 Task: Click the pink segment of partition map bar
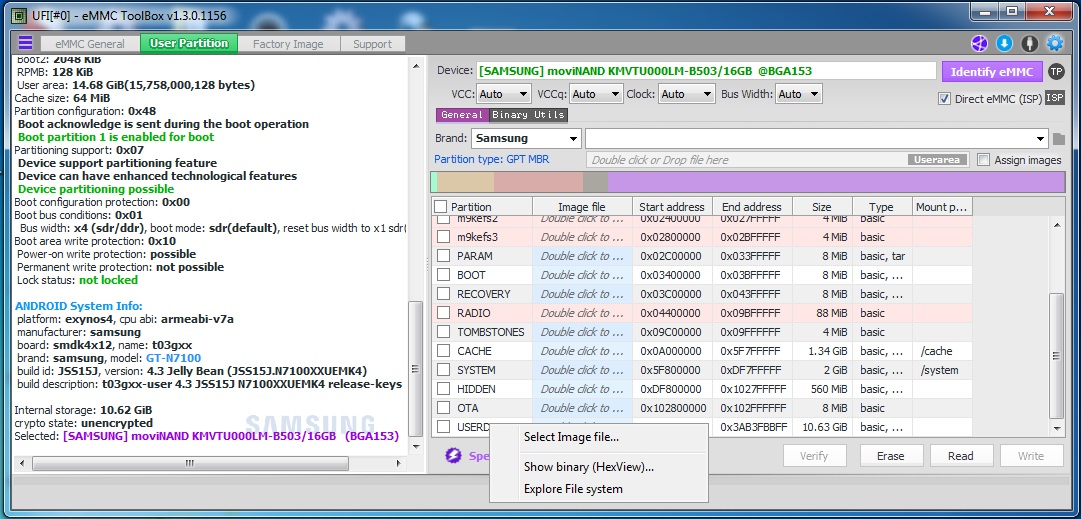point(538,182)
